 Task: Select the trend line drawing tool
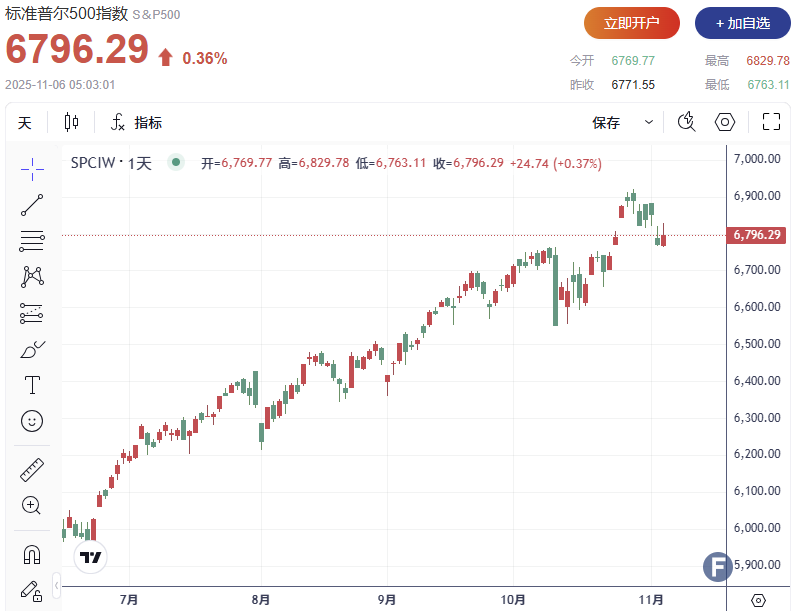32,205
